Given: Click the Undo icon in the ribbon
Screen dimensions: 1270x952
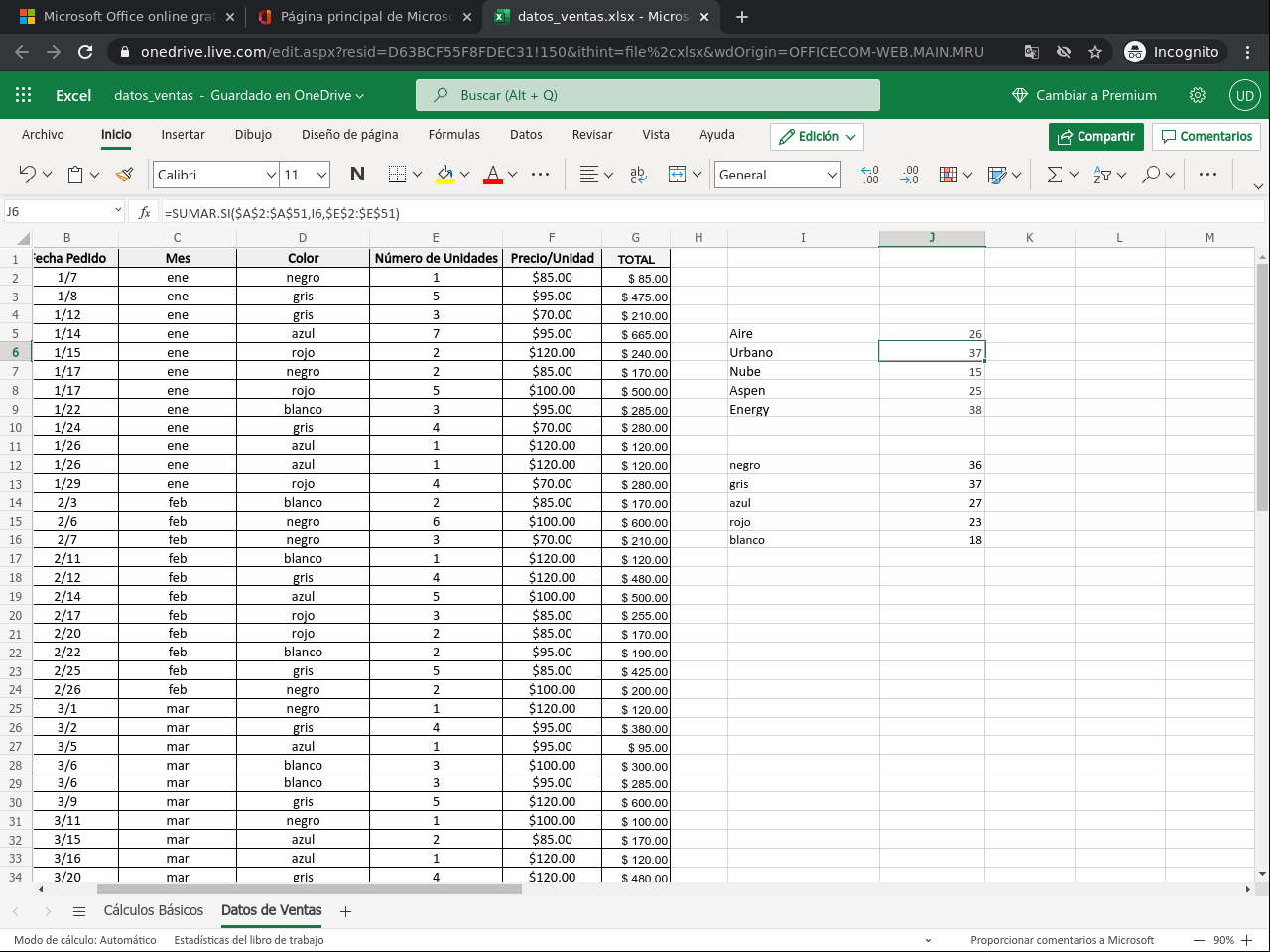Looking at the screenshot, I should click(x=27, y=175).
